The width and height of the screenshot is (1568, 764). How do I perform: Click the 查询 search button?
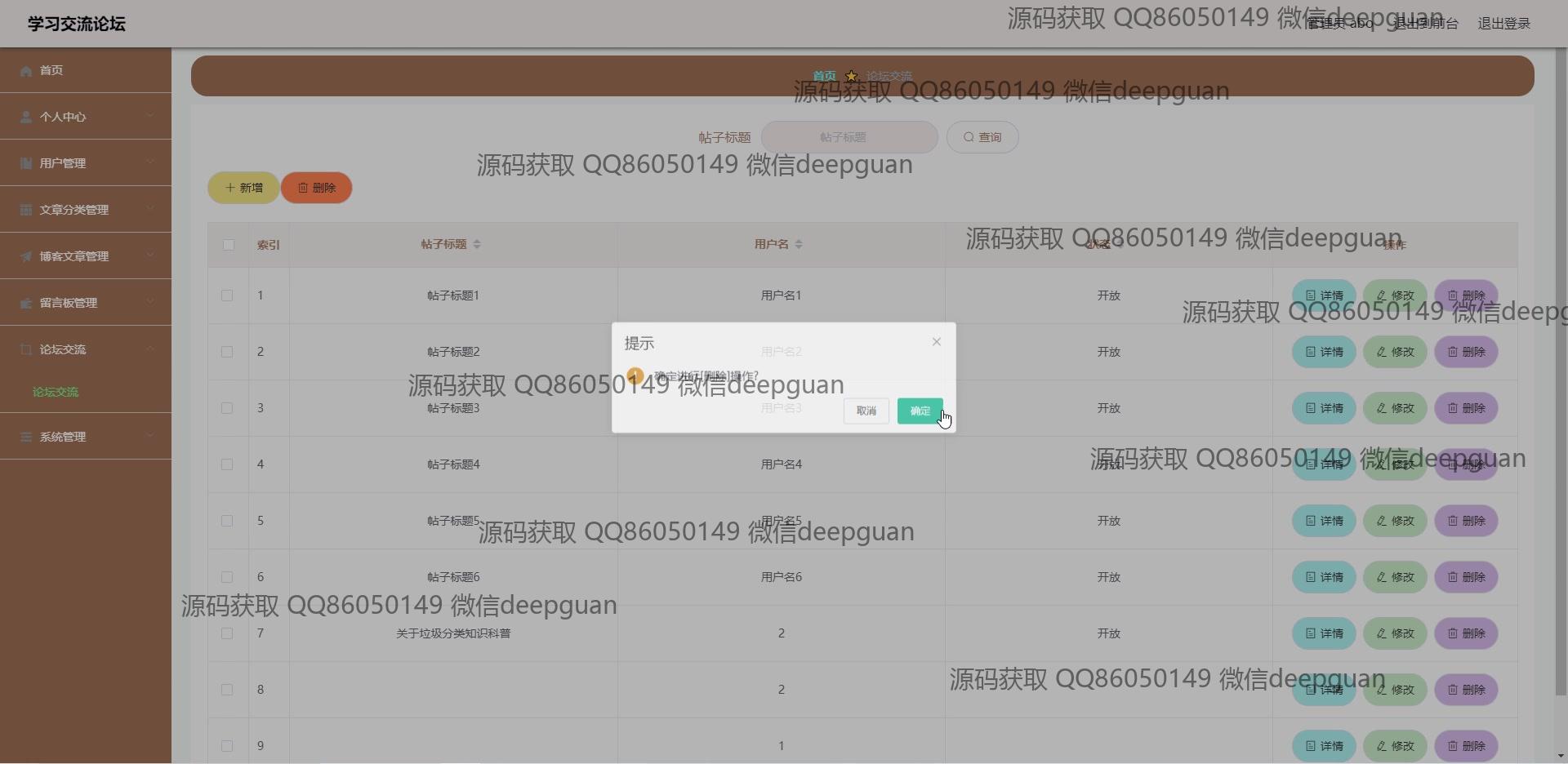tap(982, 137)
